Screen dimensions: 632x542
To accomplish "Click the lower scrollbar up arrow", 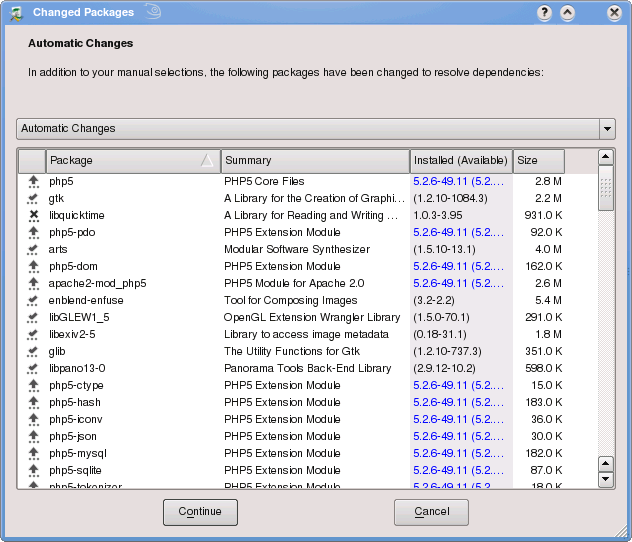I will [x=606, y=464].
